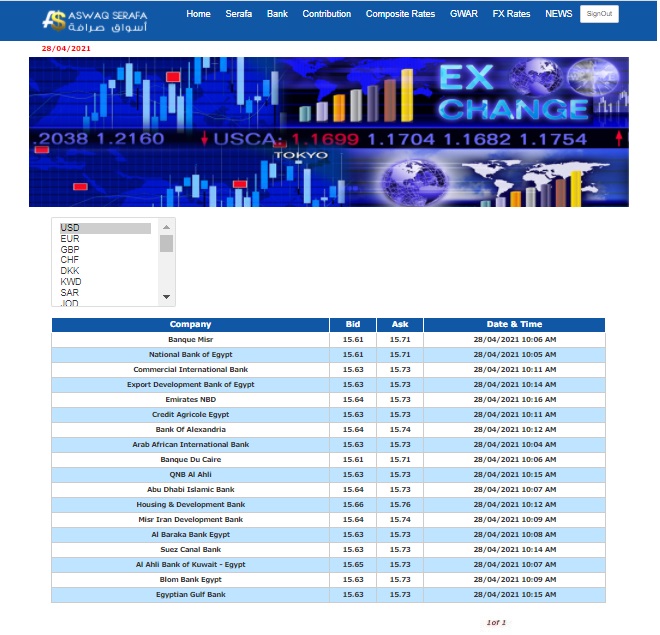Click Housing & Development Bank bid 15.66
Viewport: 660px width, 635px height.
(x=353, y=505)
